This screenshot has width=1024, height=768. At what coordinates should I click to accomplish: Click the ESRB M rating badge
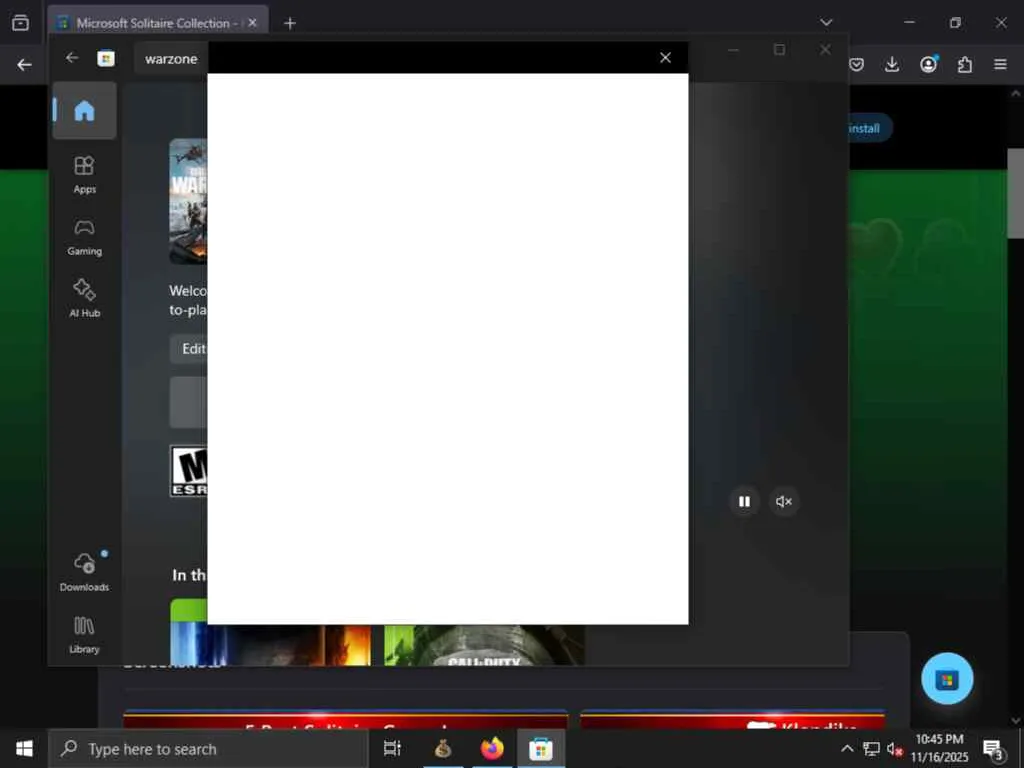(189, 471)
